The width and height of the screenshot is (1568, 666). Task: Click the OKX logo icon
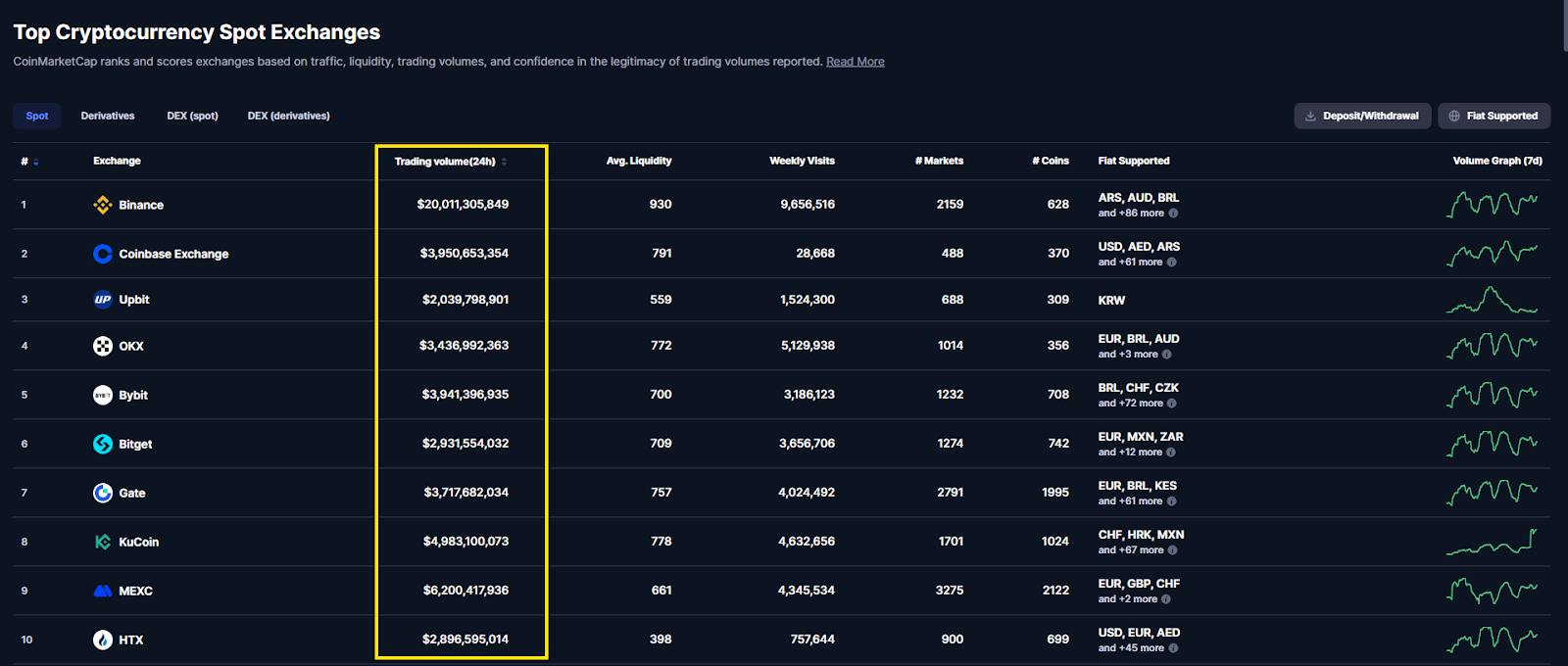pos(103,346)
